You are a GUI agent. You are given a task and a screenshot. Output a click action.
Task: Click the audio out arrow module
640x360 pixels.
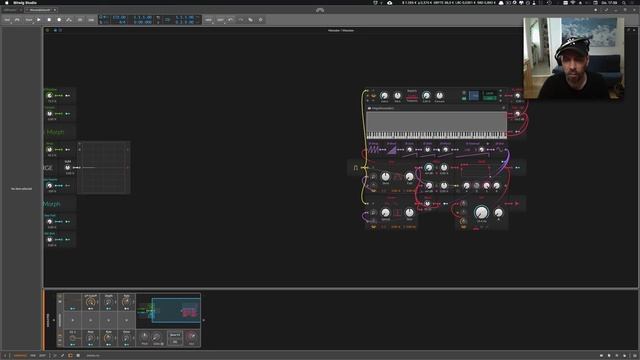click(x=516, y=203)
